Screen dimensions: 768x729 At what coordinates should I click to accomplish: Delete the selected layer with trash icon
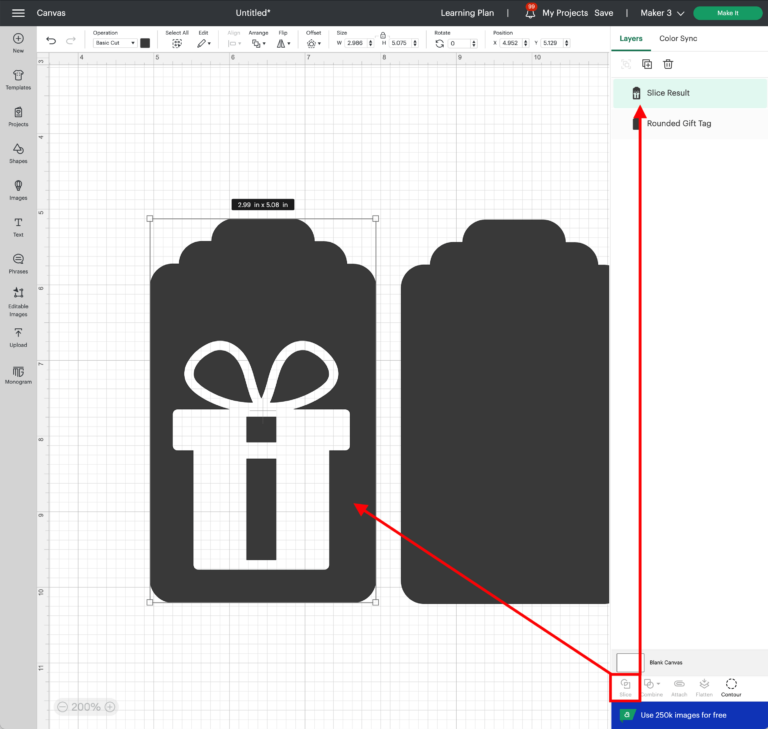coord(668,64)
